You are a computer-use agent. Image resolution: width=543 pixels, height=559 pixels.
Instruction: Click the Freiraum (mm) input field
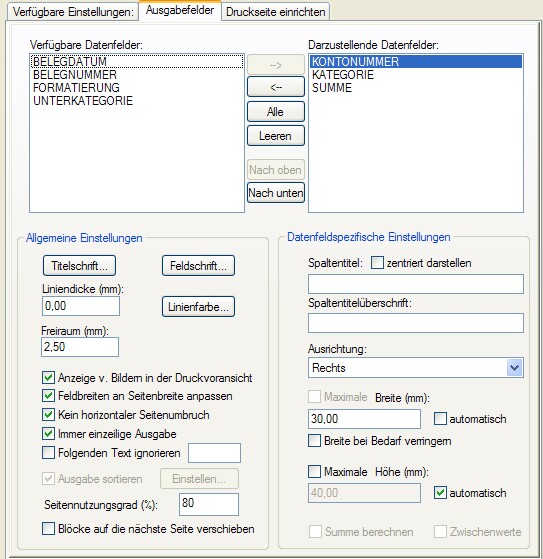80,347
